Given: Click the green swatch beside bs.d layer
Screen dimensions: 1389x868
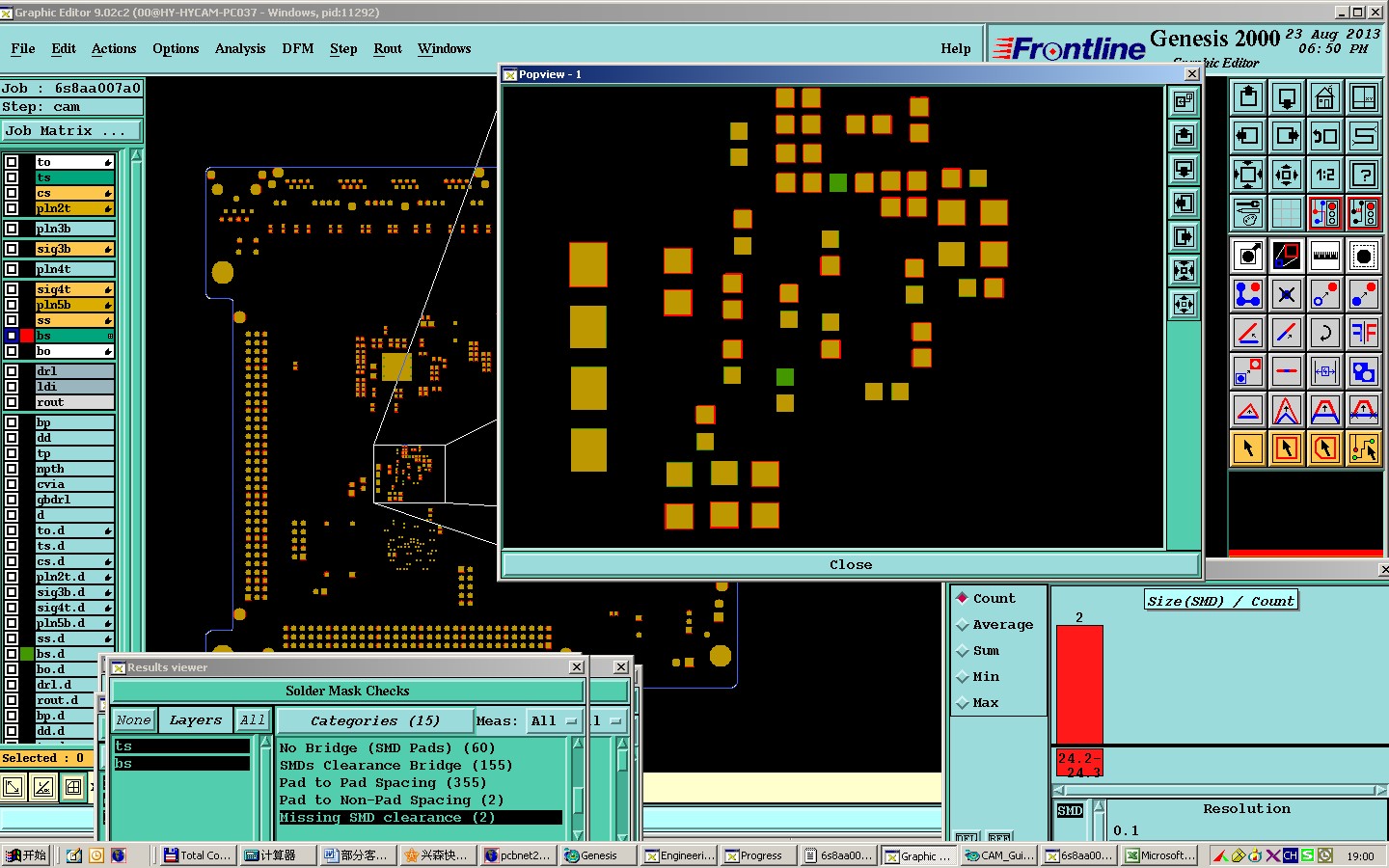Looking at the screenshot, I should coord(27,654).
